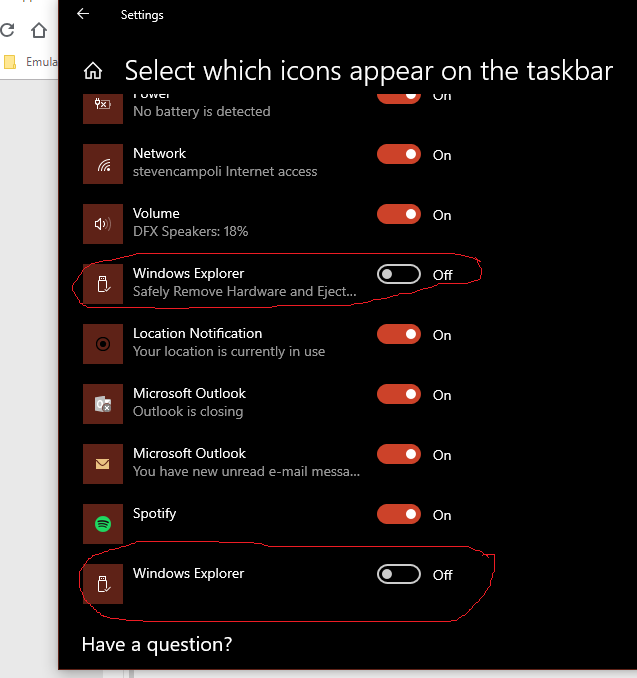The height and width of the screenshot is (678, 637).
Task: Click 'Safely Remove Hardware and Eject...' text
Action: pos(244,292)
